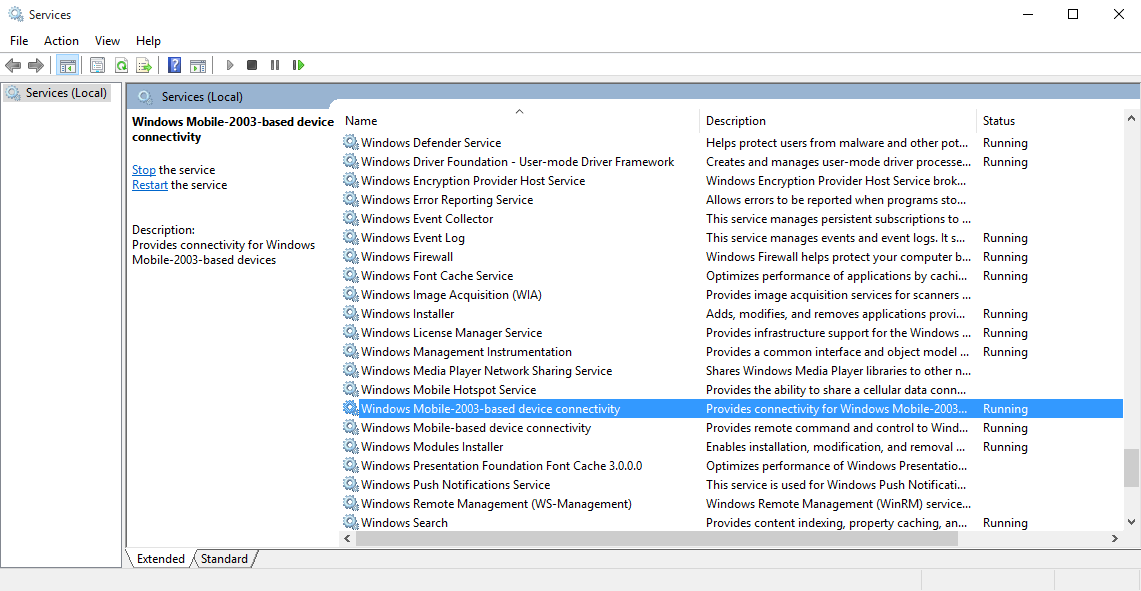Click Running status of Windows Defender Service
Viewport: 1141px width, 591px height.
[1005, 143]
